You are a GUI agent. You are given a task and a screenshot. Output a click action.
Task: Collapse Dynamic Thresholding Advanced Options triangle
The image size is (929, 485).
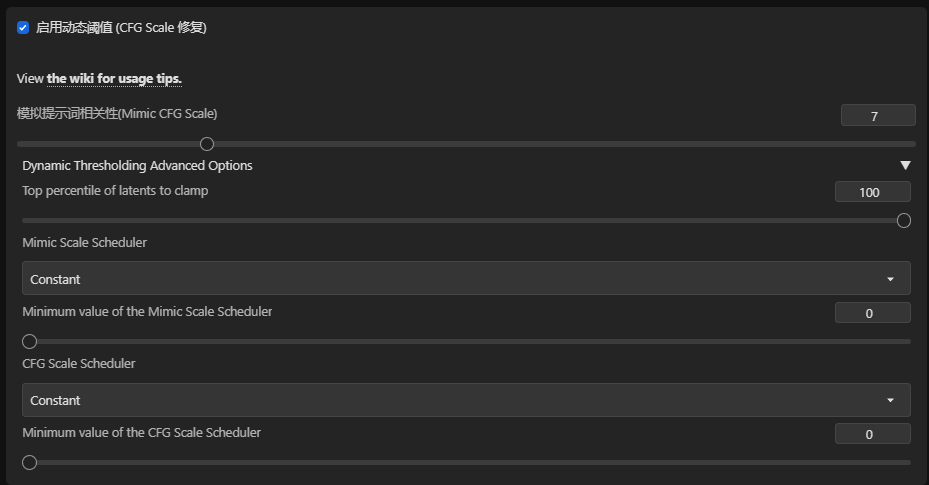coord(905,166)
